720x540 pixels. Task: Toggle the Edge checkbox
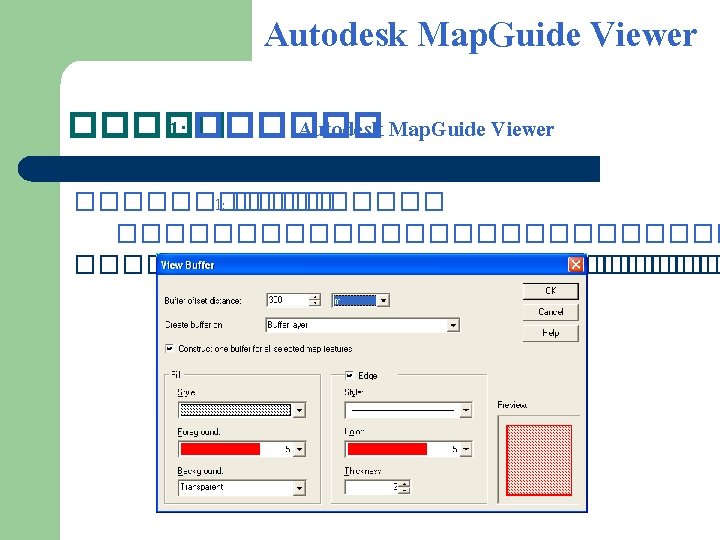coord(349,376)
